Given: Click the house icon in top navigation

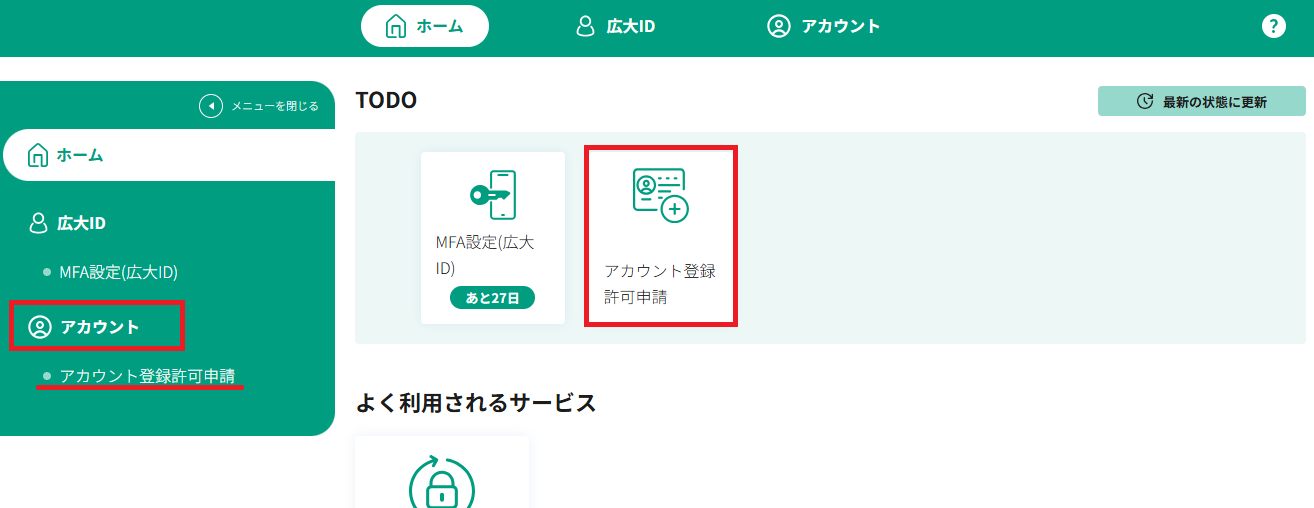Looking at the screenshot, I should coord(396,26).
